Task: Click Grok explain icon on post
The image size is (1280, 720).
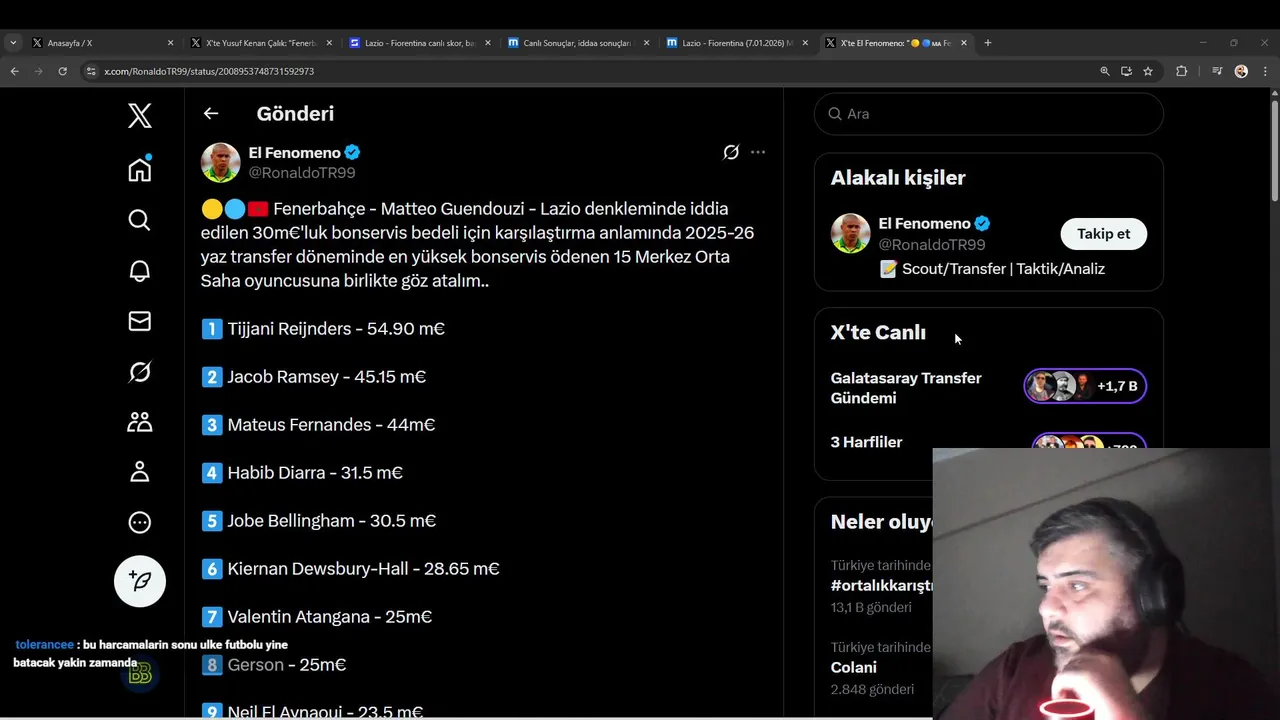Action: pos(731,152)
